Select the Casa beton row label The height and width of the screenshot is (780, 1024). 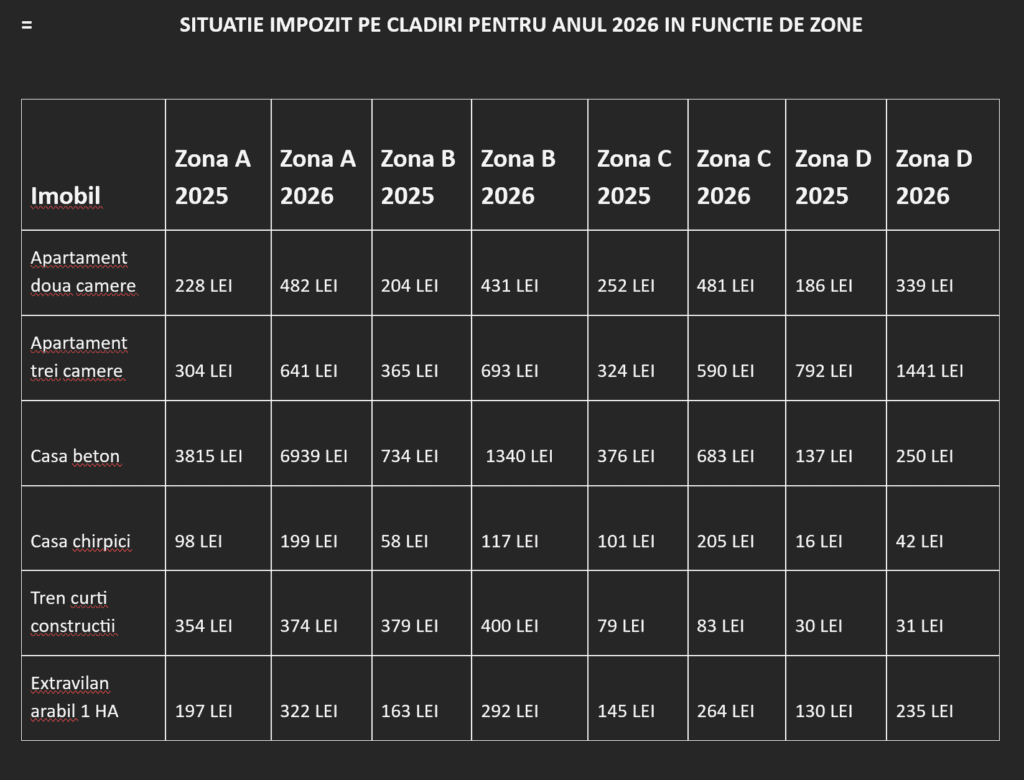click(75, 456)
